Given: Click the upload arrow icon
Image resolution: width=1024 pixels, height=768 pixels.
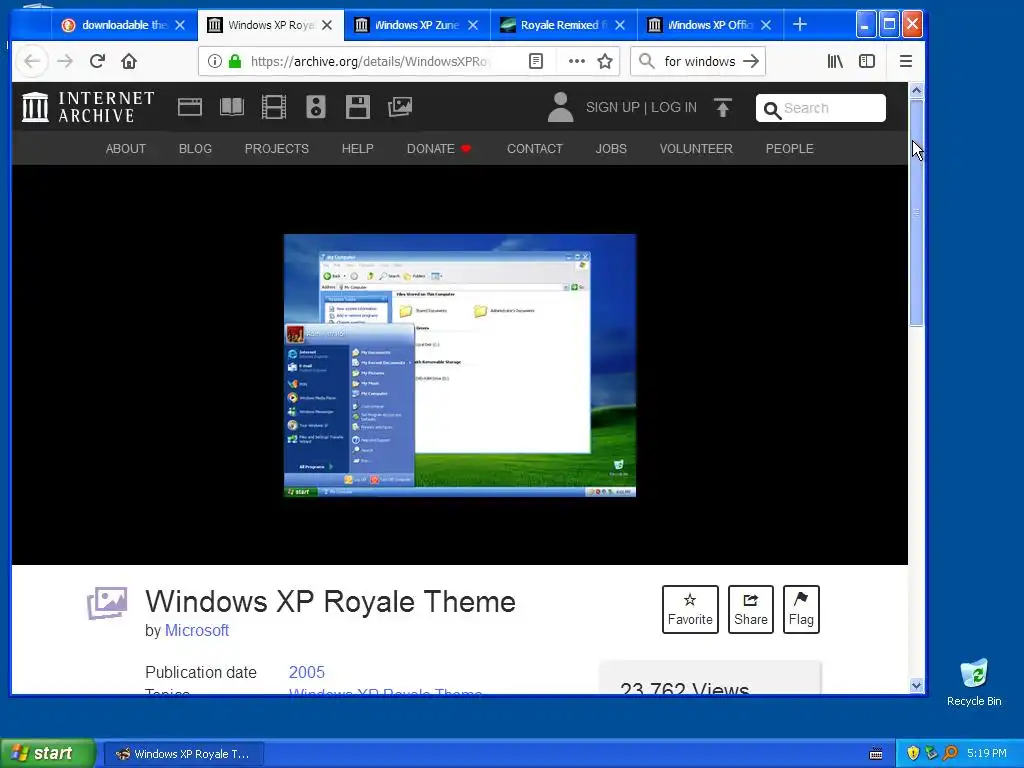Looking at the screenshot, I should tap(722, 107).
